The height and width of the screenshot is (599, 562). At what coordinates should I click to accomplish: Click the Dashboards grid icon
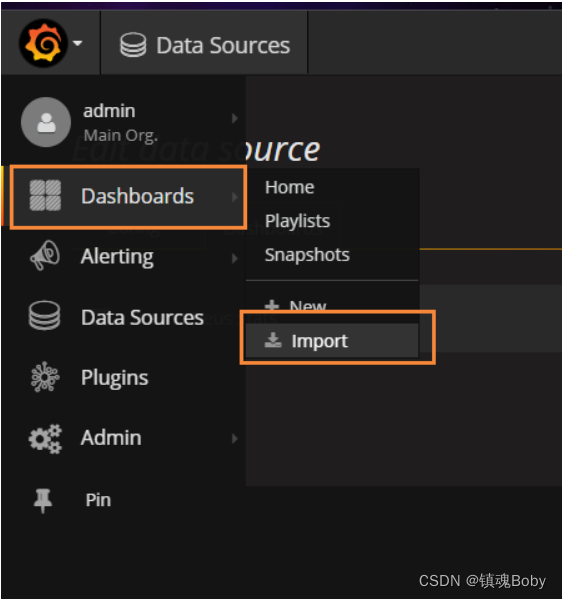click(x=45, y=196)
